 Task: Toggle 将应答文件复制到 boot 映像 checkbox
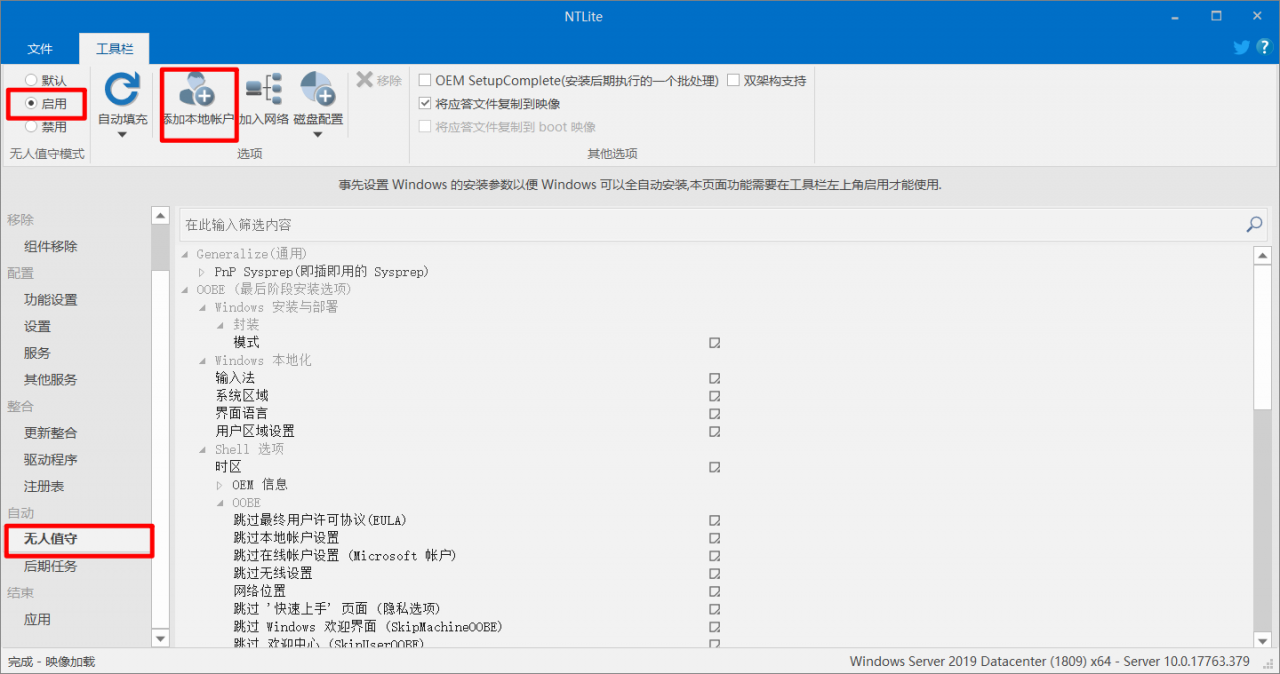point(426,127)
